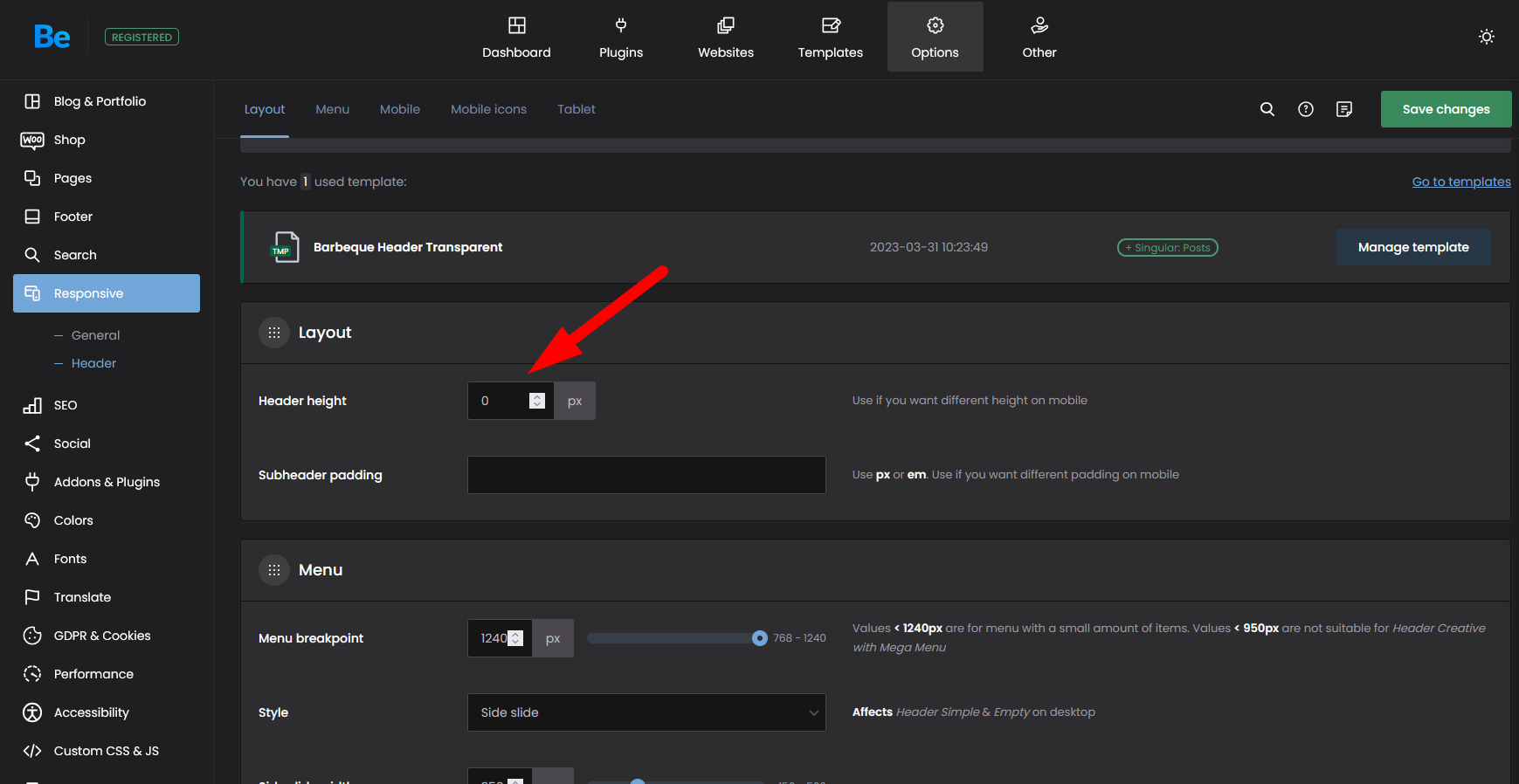Image resolution: width=1519 pixels, height=784 pixels.
Task: Click the Menu breakpoint slider handle
Action: coord(760,638)
